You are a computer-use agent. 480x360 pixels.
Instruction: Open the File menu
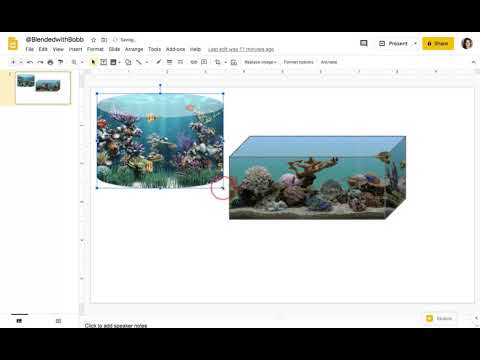click(x=30, y=49)
